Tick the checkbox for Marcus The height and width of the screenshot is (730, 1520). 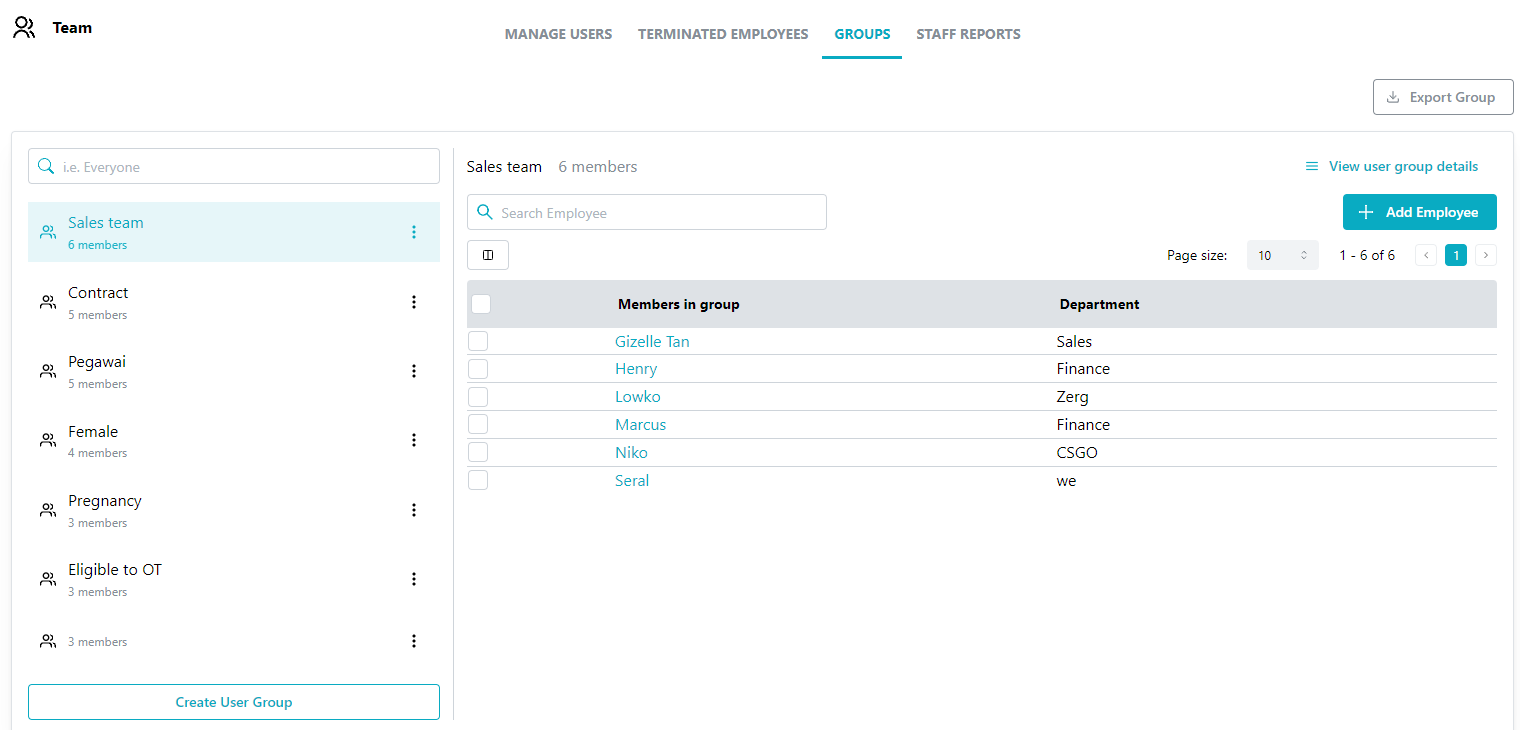coord(478,424)
